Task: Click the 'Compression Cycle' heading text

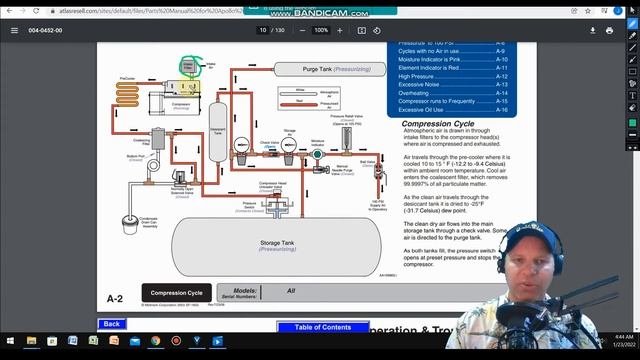Action: pyautogui.click(x=438, y=124)
